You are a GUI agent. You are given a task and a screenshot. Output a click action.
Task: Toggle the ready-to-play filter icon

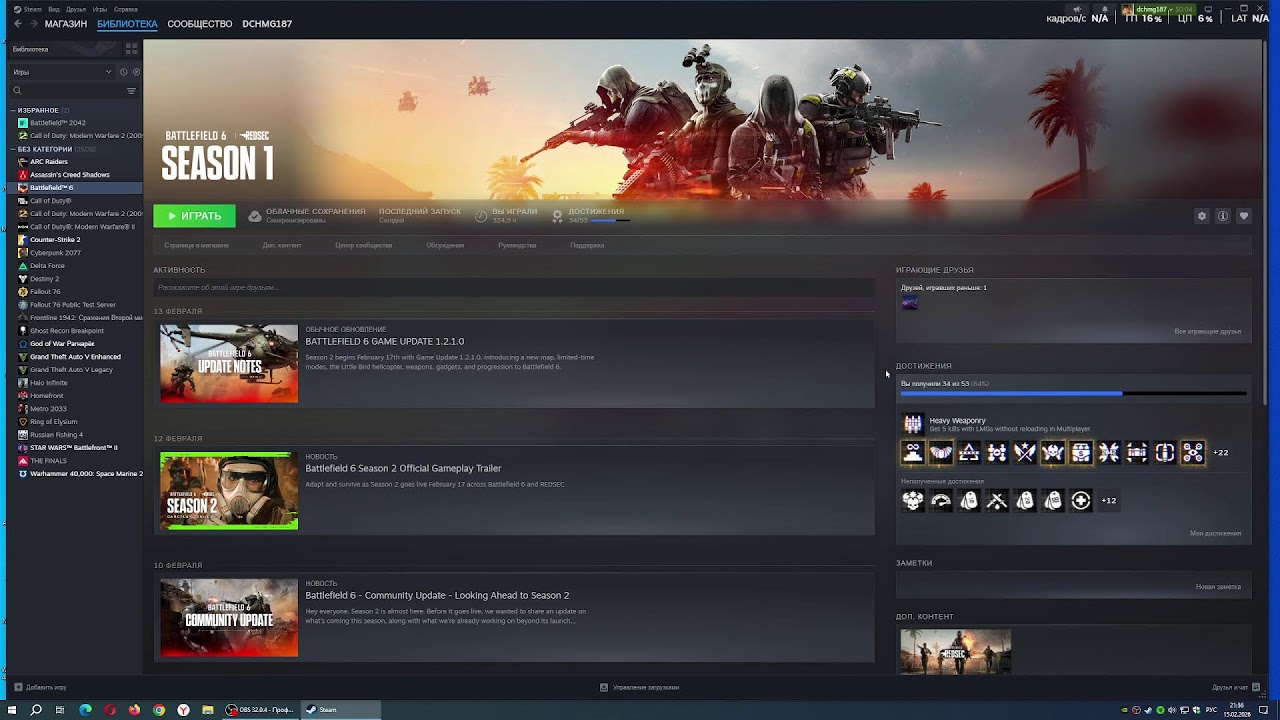tap(136, 72)
